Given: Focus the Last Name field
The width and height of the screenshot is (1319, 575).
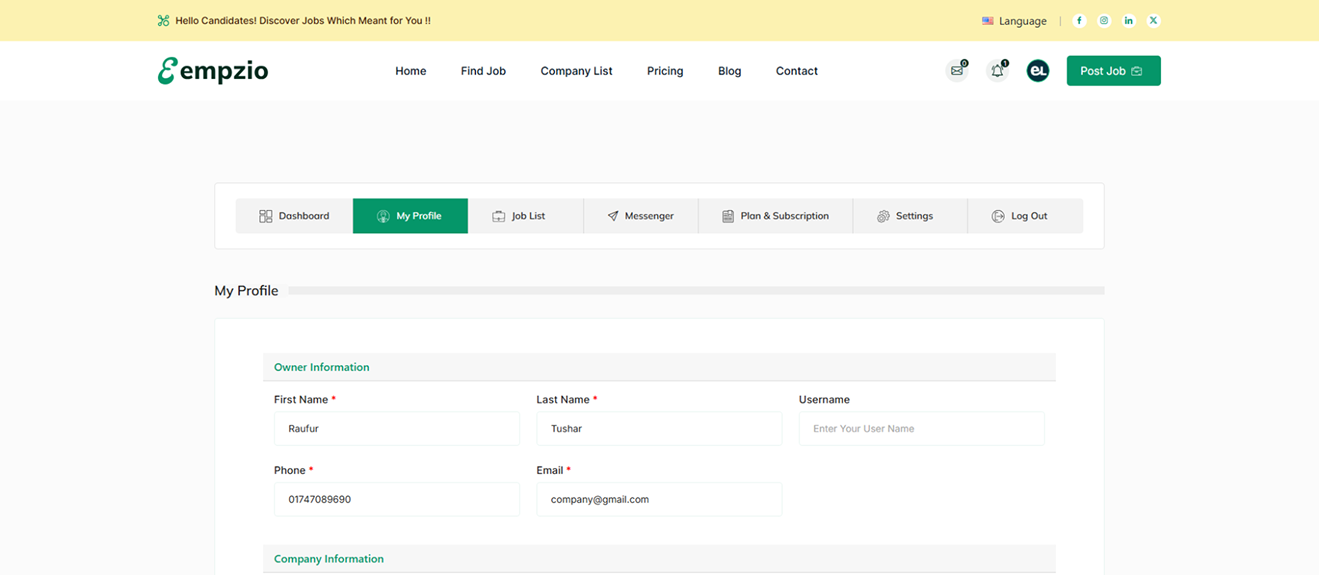Looking at the screenshot, I should [x=659, y=428].
